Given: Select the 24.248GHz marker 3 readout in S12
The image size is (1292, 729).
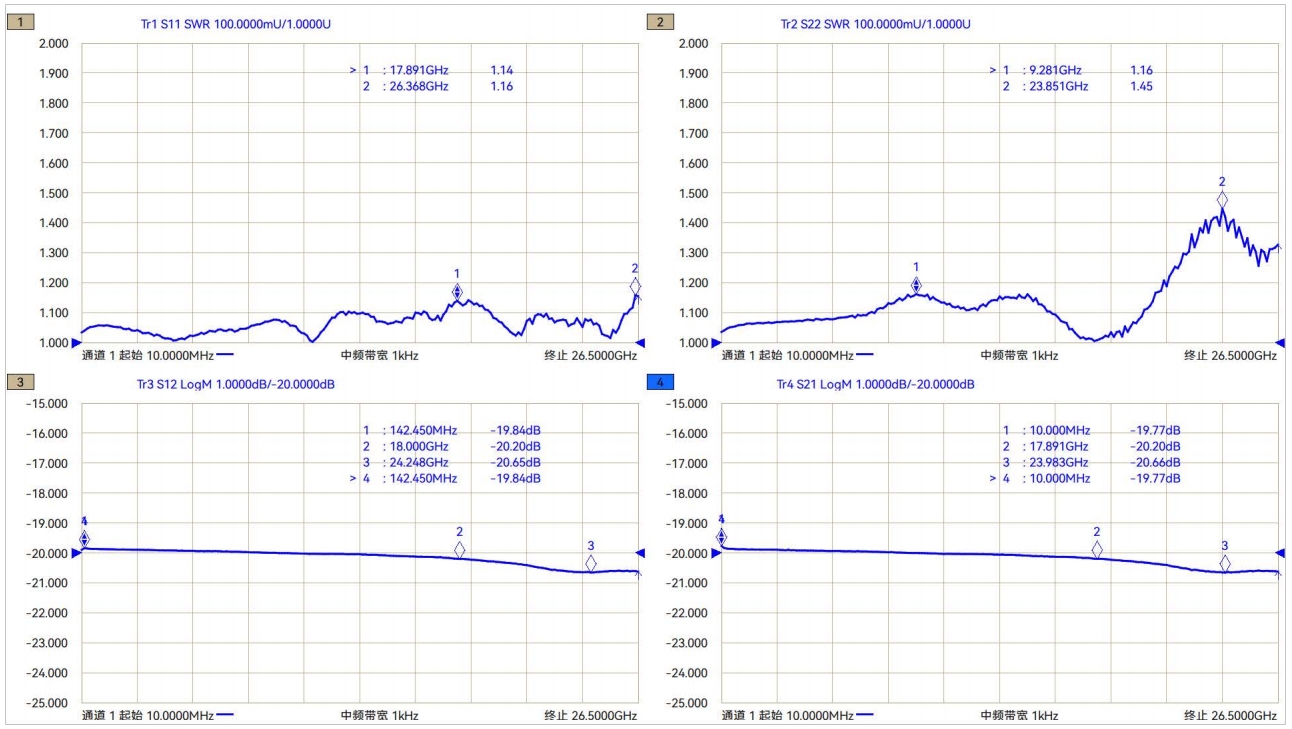Looking at the screenshot, I should 451,463.
